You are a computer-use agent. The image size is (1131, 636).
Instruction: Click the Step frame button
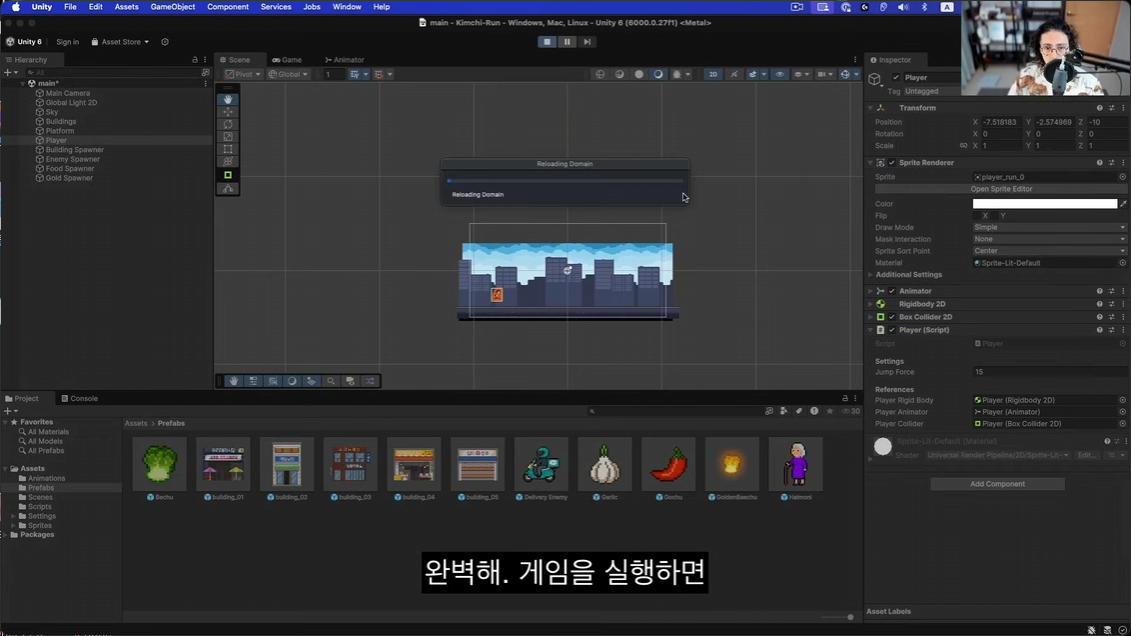[587, 42]
